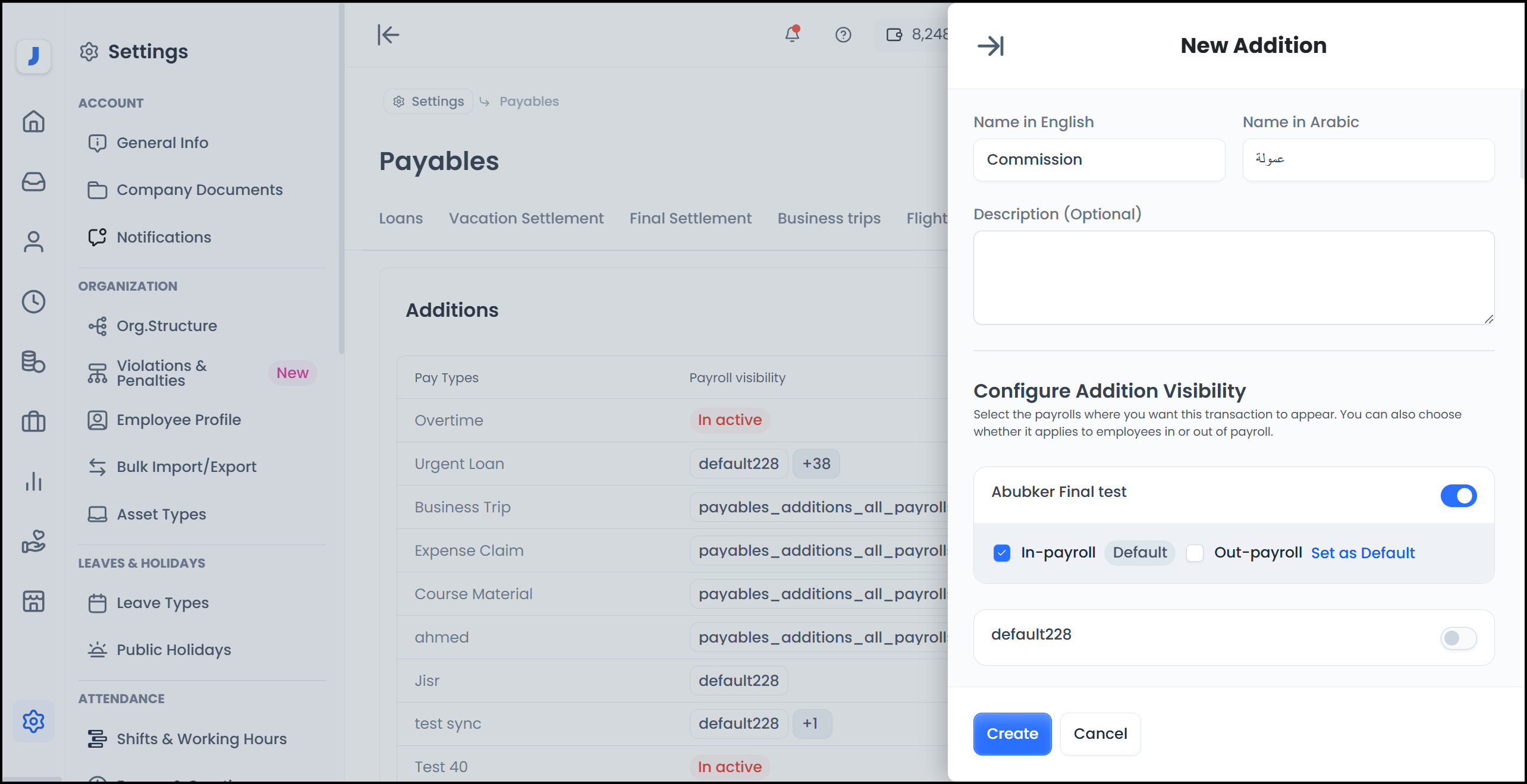Click the notifications bell icon
This screenshot has width=1527, height=784.
click(792, 34)
